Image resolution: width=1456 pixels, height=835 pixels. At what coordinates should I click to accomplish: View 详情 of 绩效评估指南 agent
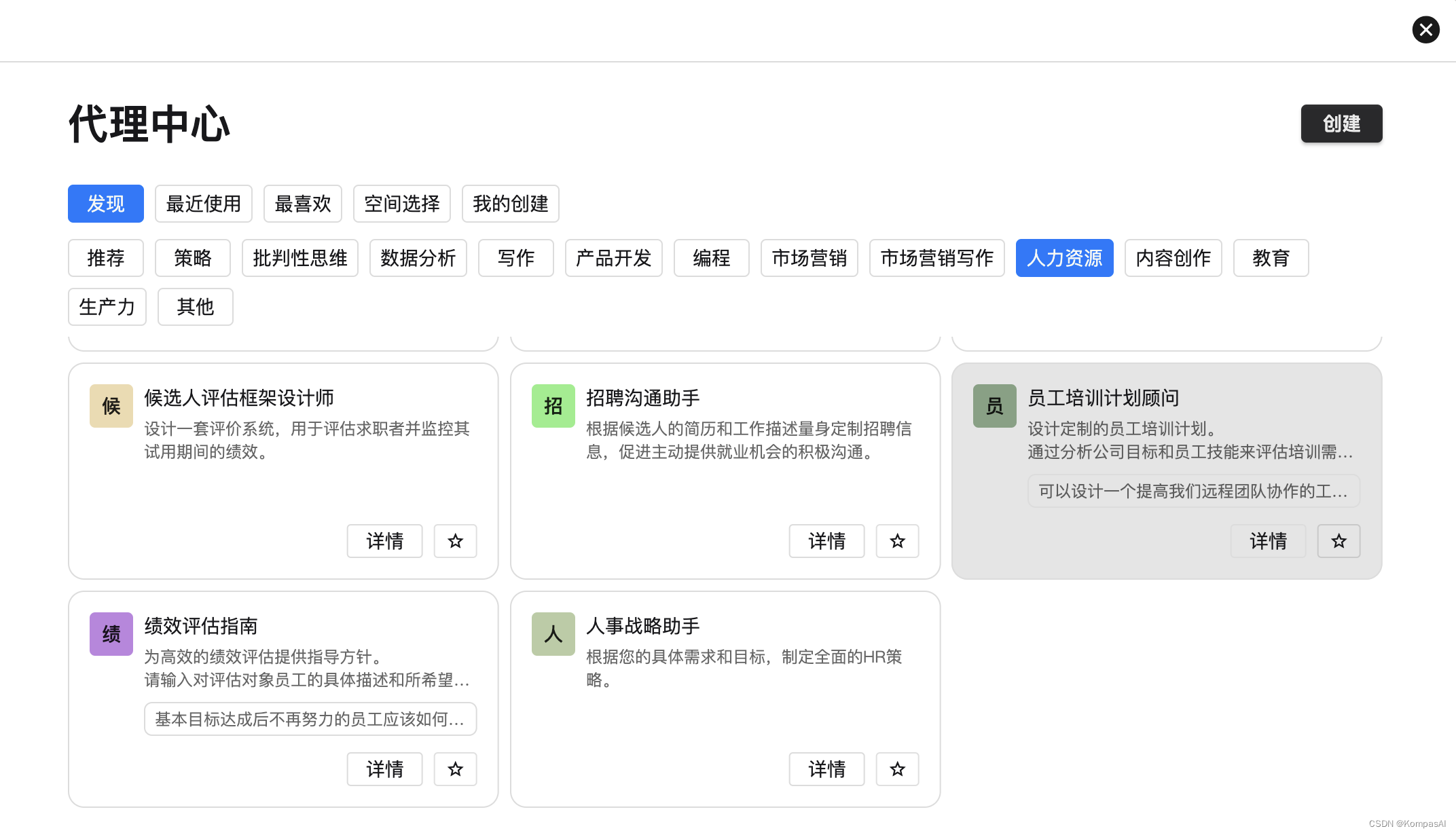click(384, 769)
